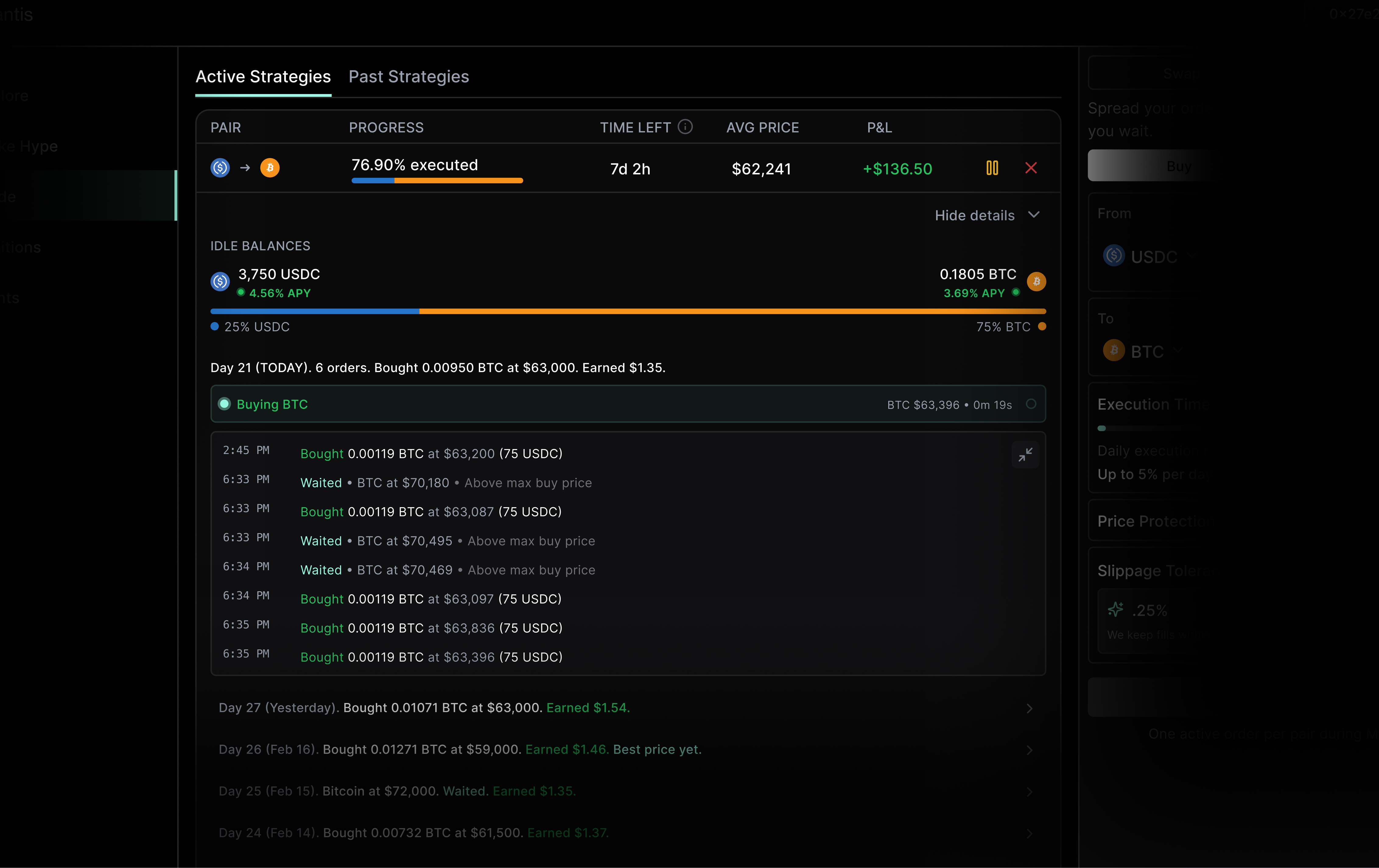
Task: Click the Waited at $70,180 log entry
Action: (446, 483)
